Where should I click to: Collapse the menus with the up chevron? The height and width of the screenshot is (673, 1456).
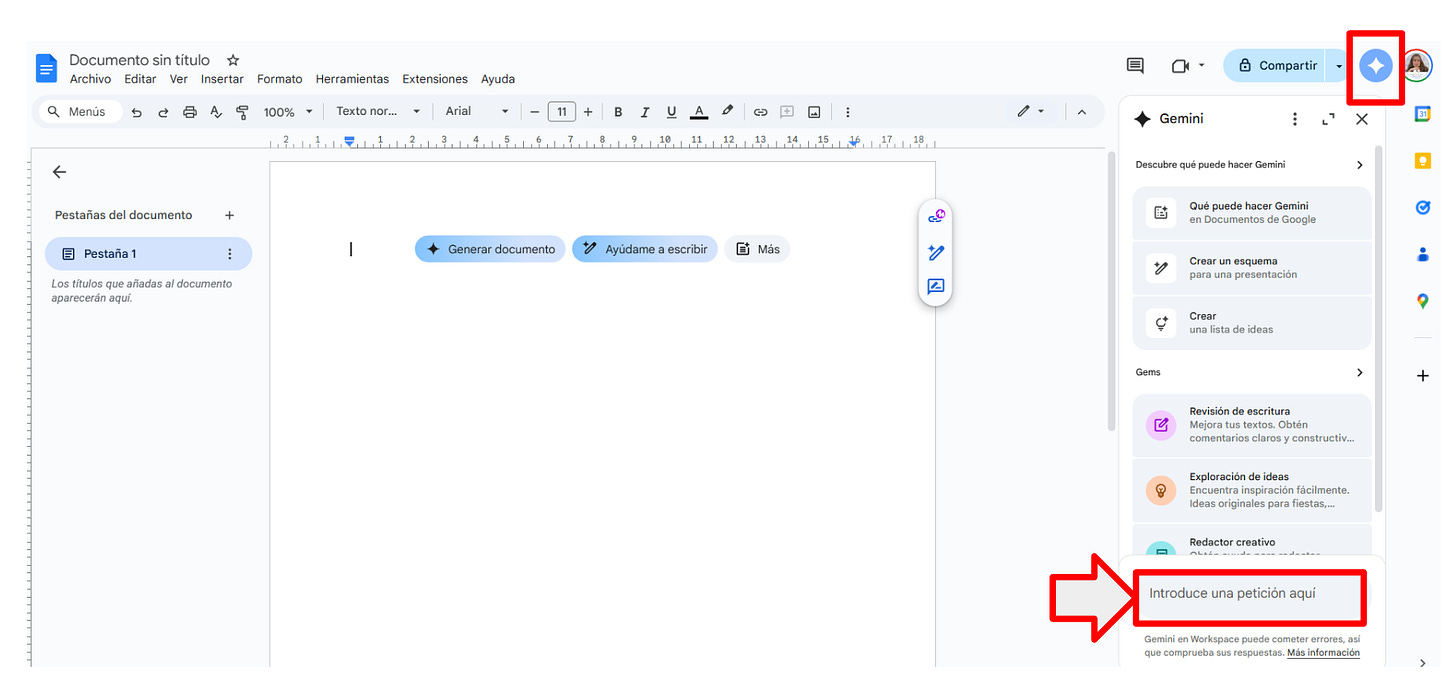(1081, 112)
